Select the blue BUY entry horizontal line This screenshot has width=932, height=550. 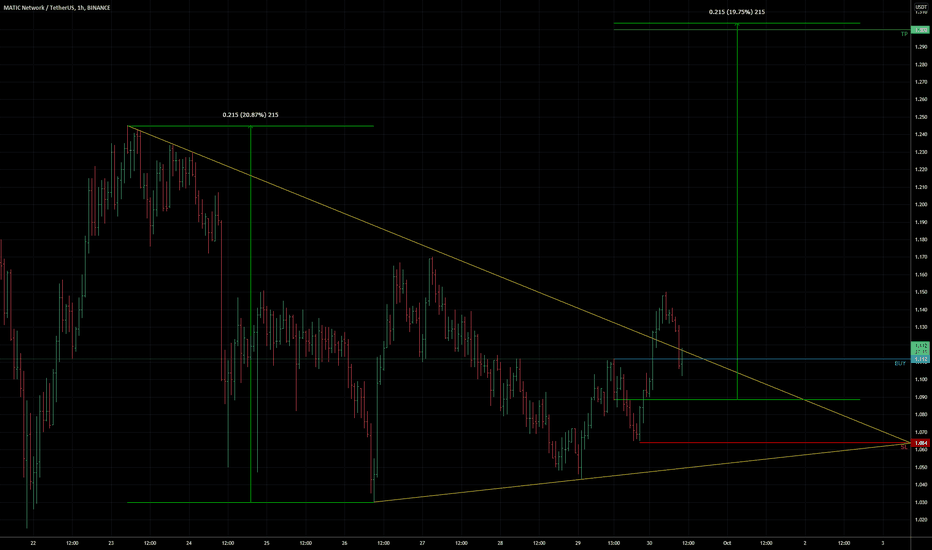tap(761, 359)
